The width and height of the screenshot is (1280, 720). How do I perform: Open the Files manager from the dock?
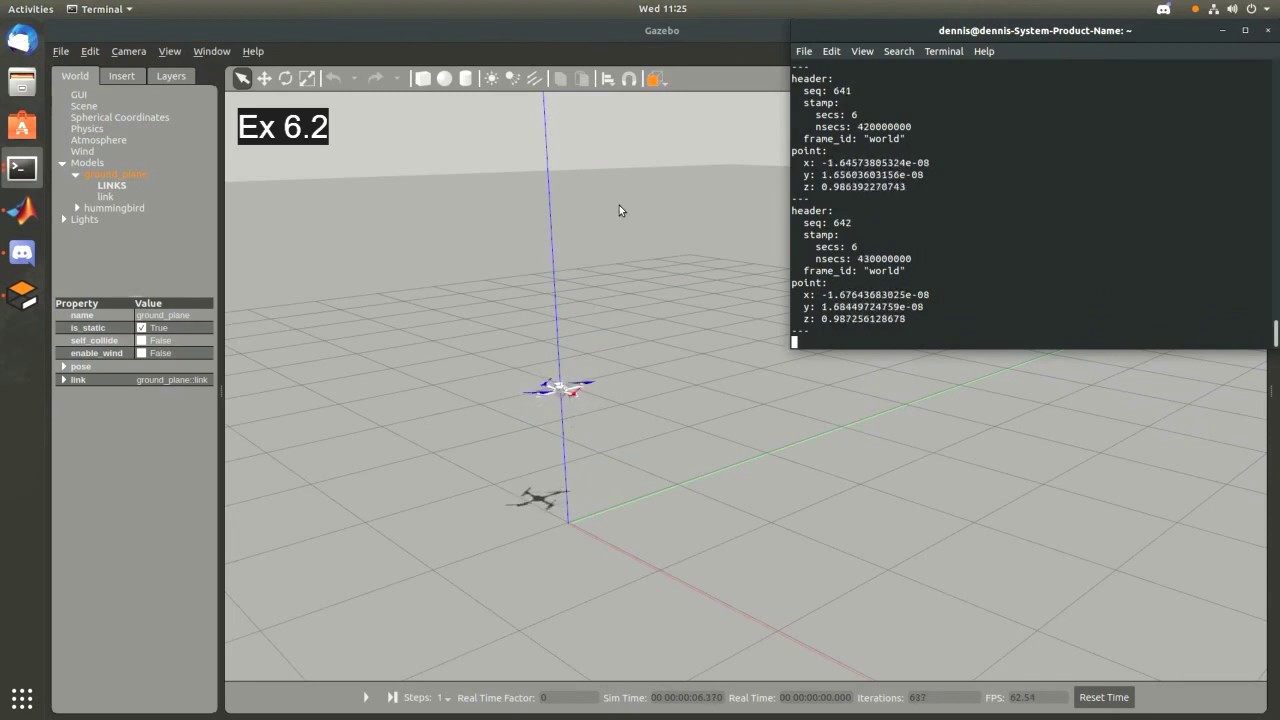pos(22,83)
